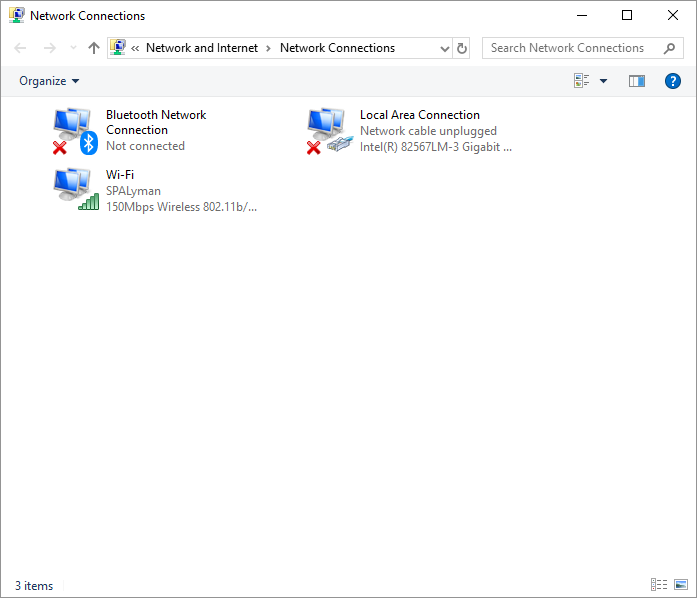Click the '3 items' status bar text
697x598 pixels.
coord(34,586)
